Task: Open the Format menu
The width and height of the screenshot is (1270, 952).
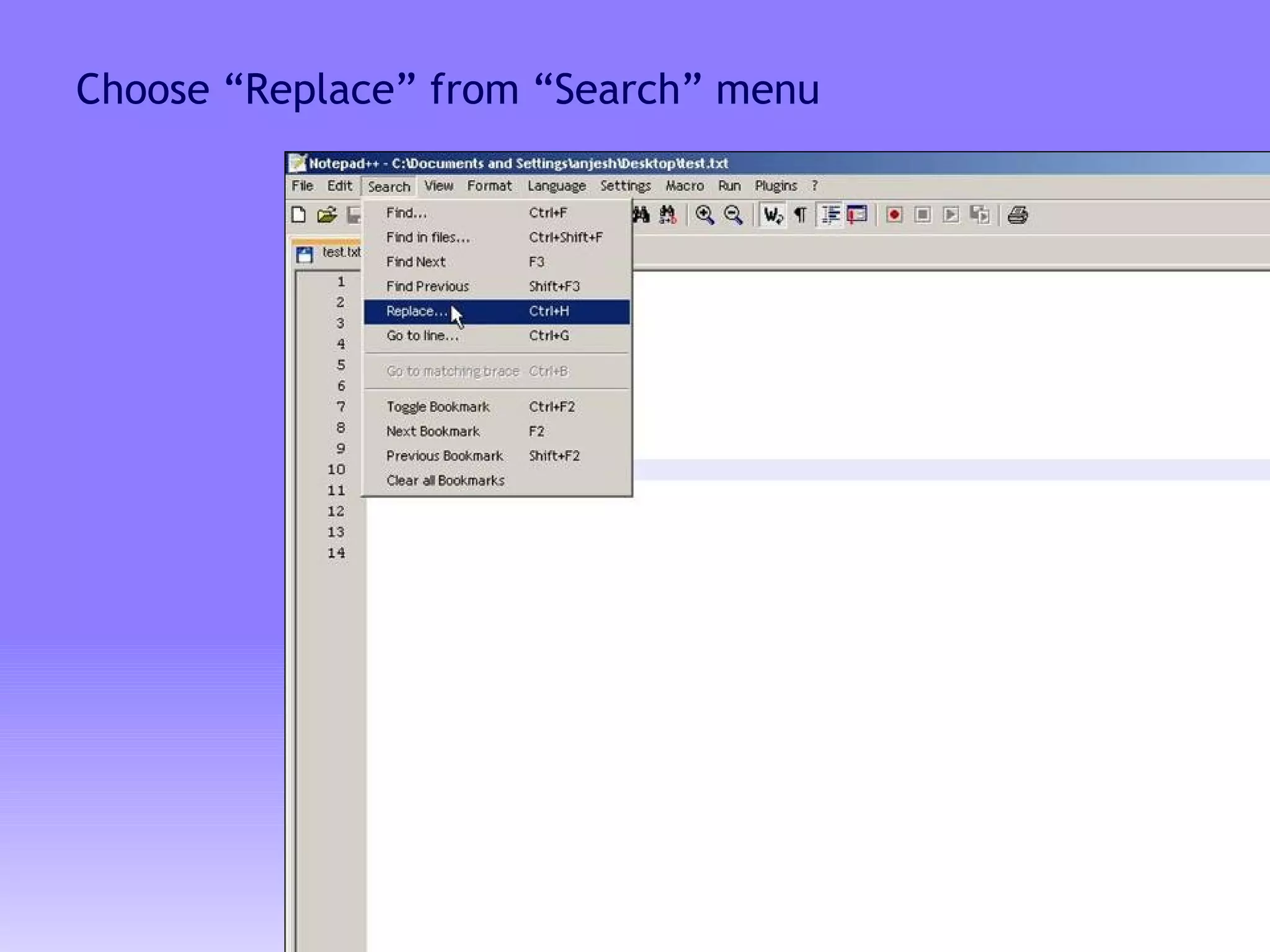Action: [x=489, y=186]
